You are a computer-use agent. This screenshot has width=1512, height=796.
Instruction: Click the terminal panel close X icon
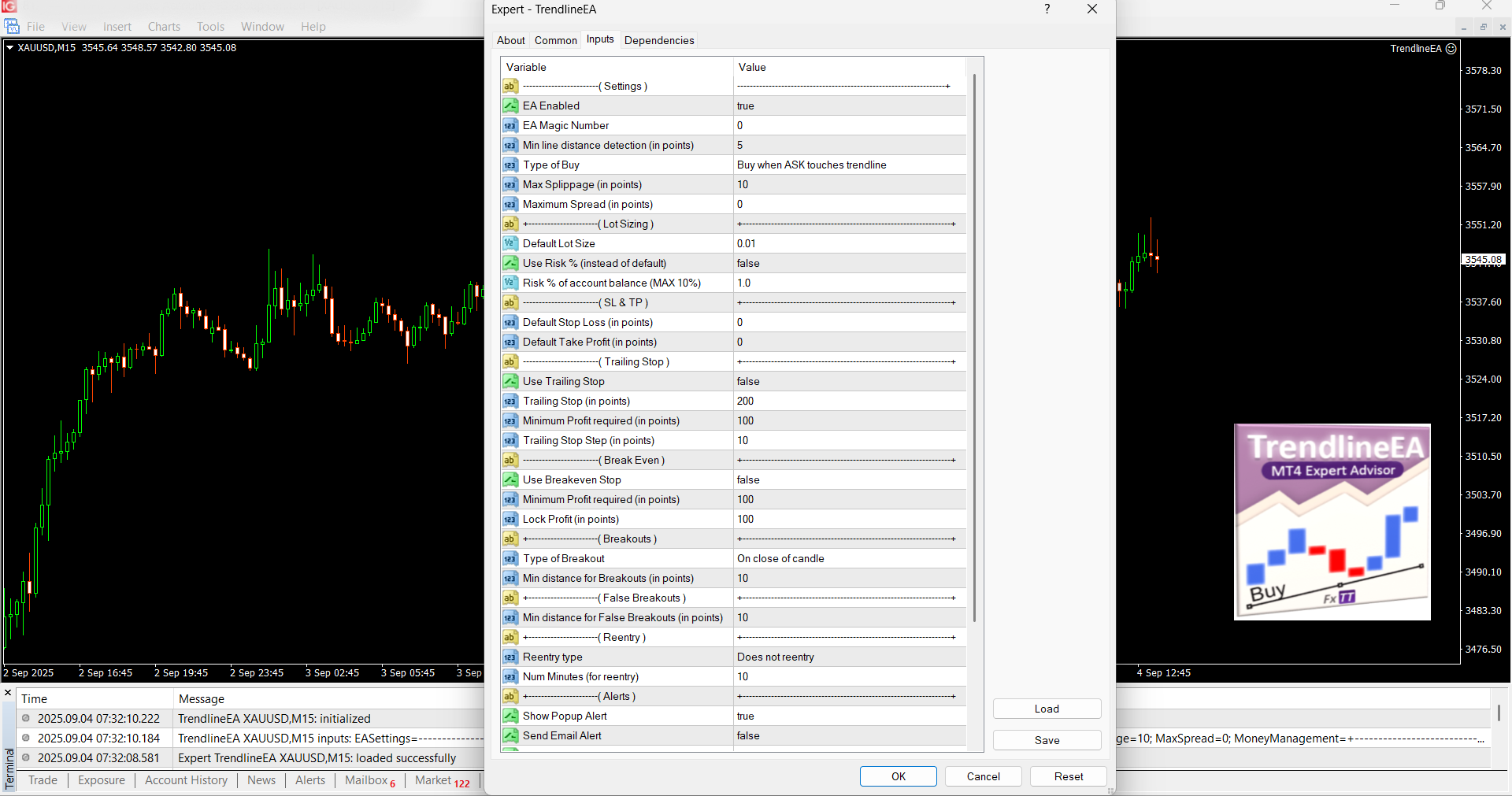coord(8,693)
